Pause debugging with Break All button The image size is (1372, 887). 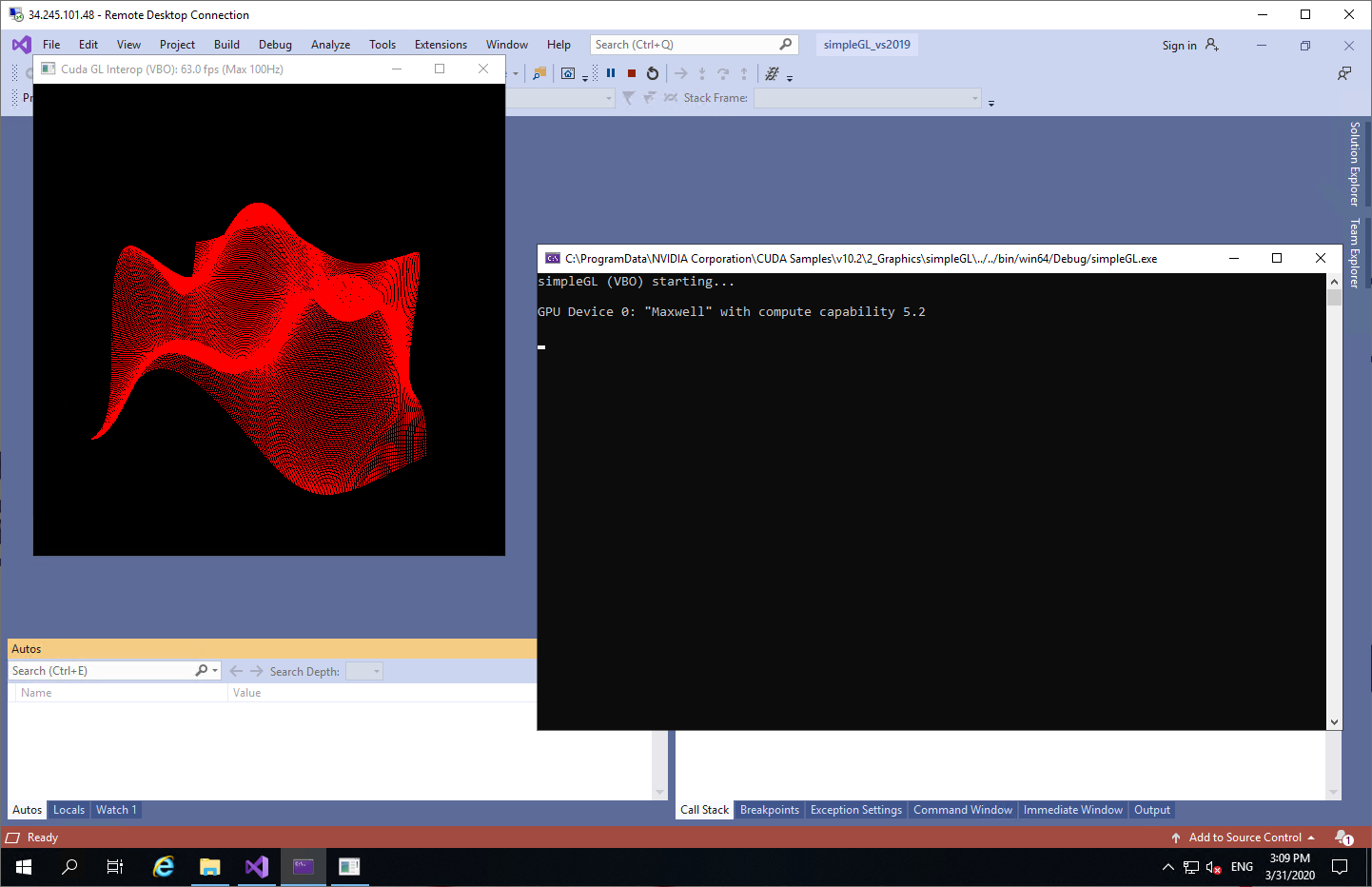pyautogui.click(x=611, y=73)
